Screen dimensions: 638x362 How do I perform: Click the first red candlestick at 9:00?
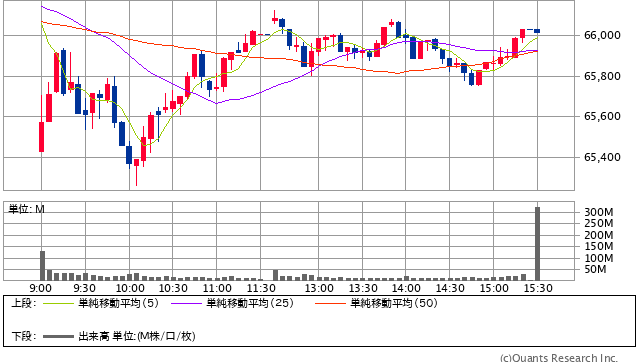click(x=42, y=137)
